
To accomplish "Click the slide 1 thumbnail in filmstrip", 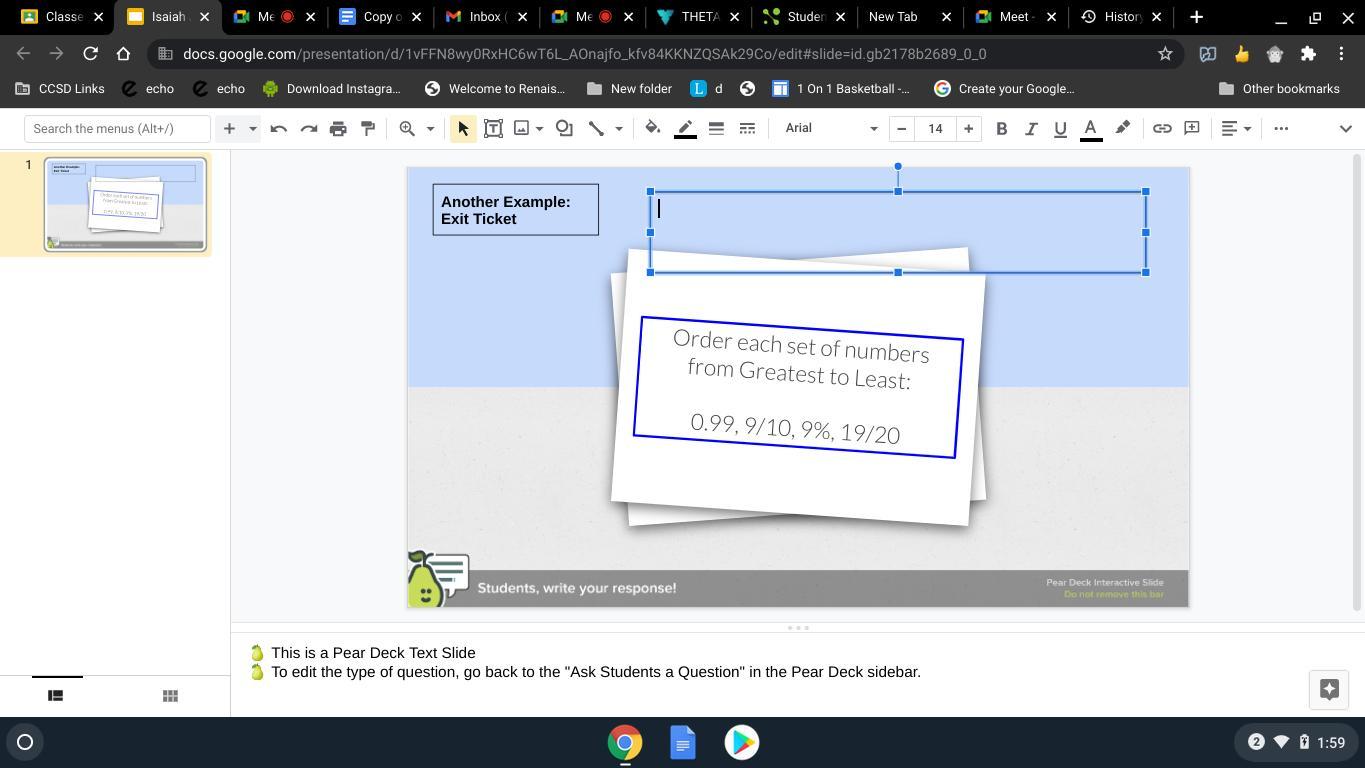I will pyautogui.click(x=125, y=204).
